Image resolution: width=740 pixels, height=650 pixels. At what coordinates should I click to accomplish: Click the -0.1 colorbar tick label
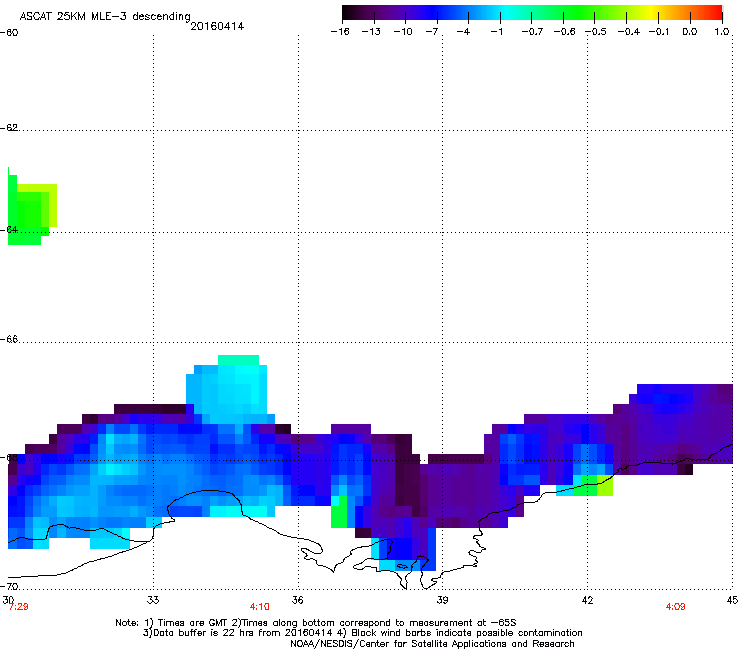[x=659, y=32]
